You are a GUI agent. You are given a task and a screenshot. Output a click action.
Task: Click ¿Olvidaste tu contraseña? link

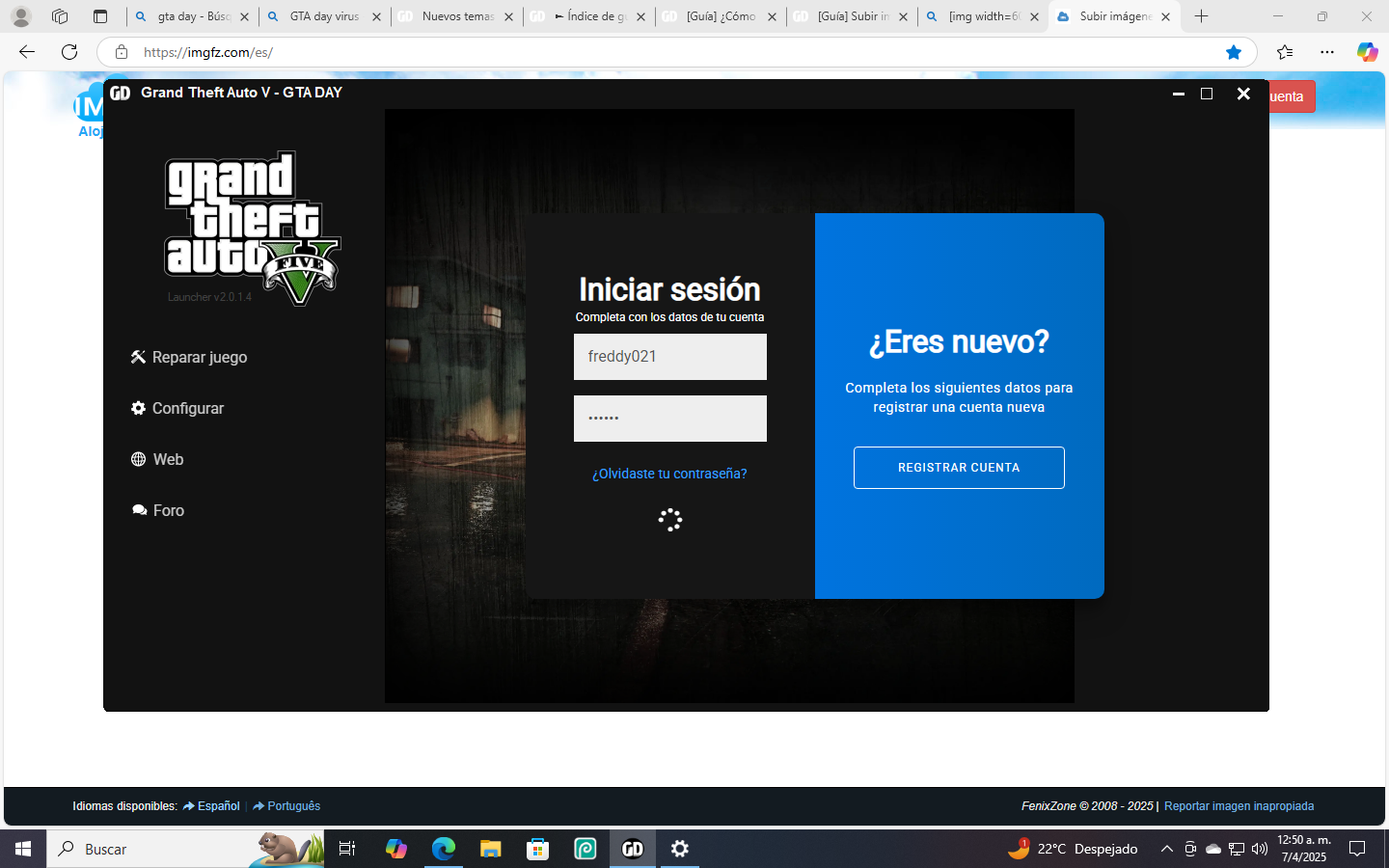tap(669, 474)
